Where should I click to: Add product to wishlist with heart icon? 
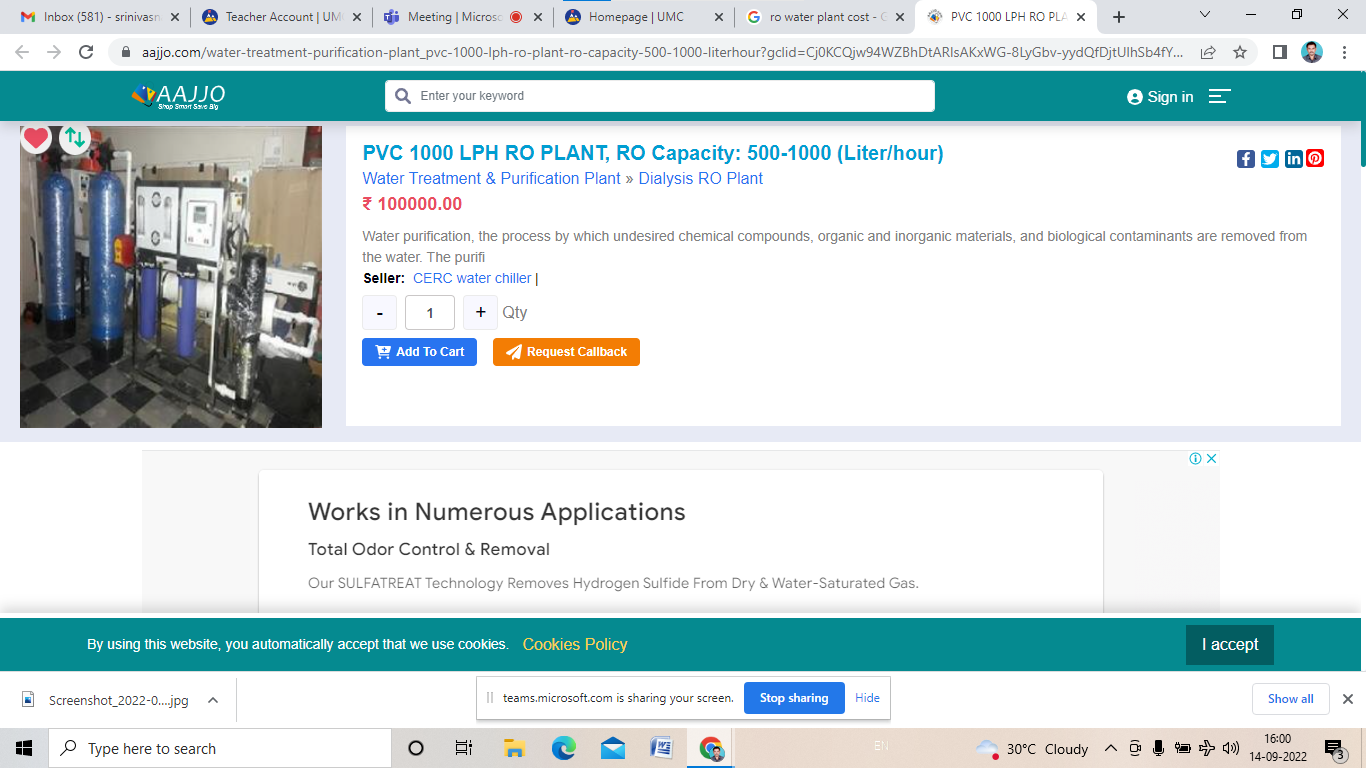tap(36, 138)
